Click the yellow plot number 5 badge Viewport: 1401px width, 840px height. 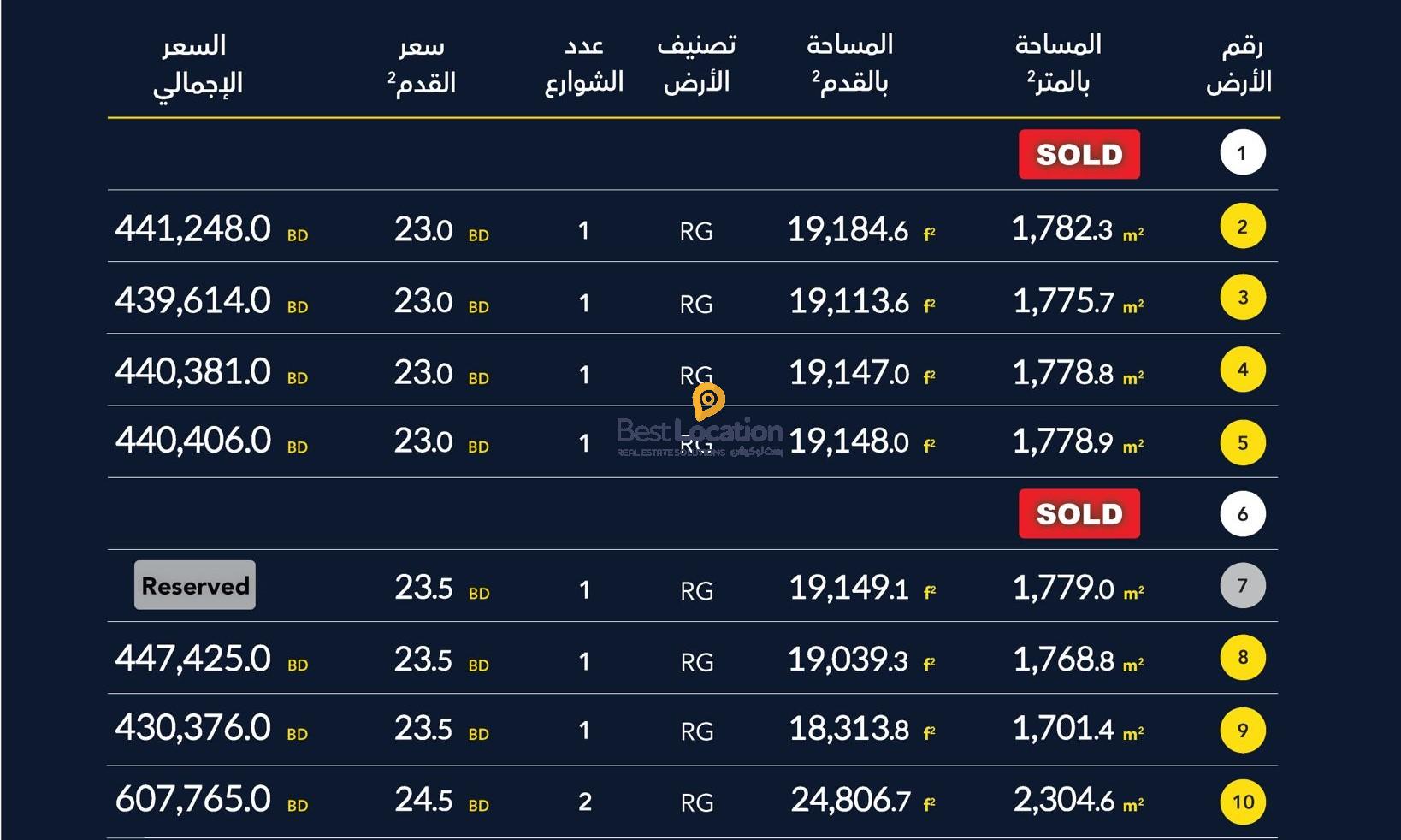[1242, 442]
